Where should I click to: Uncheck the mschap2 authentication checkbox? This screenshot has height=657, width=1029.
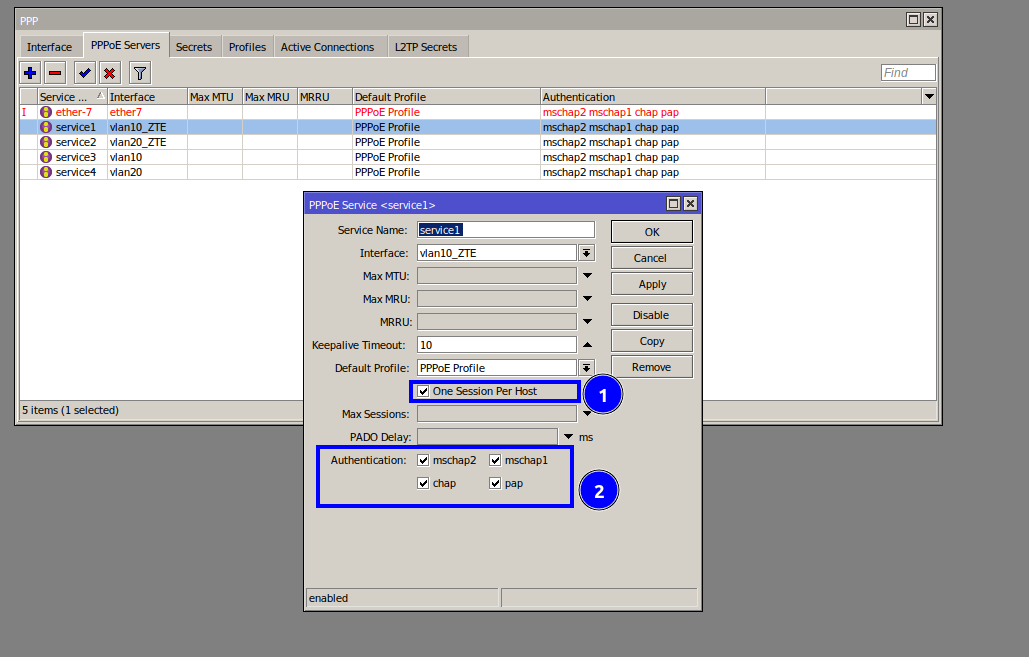[424, 461]
